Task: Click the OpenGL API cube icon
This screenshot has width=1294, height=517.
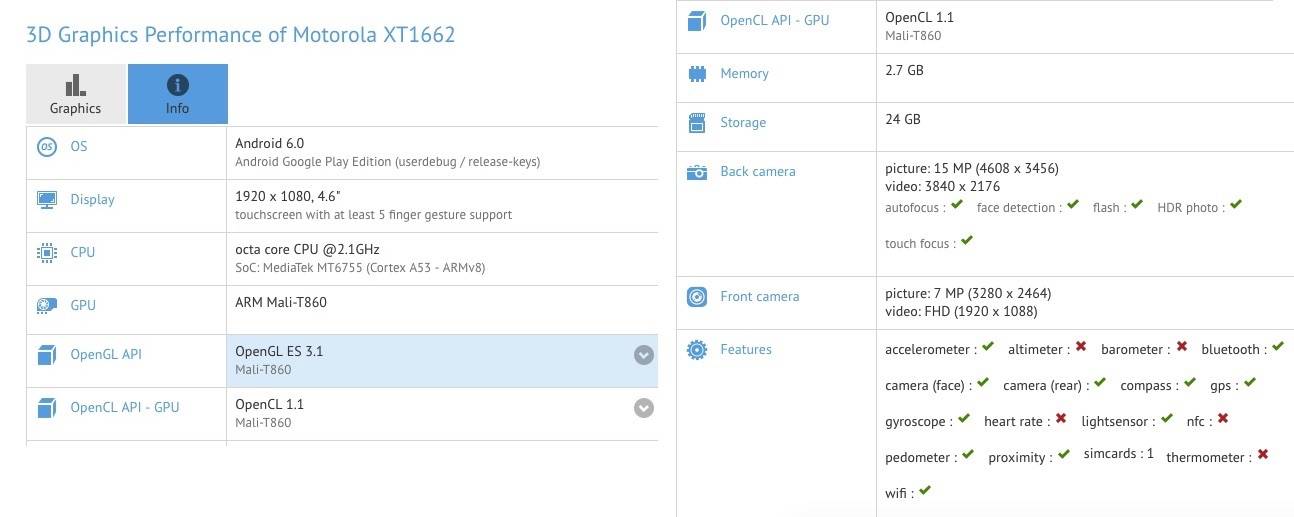Action: [47, 356]
